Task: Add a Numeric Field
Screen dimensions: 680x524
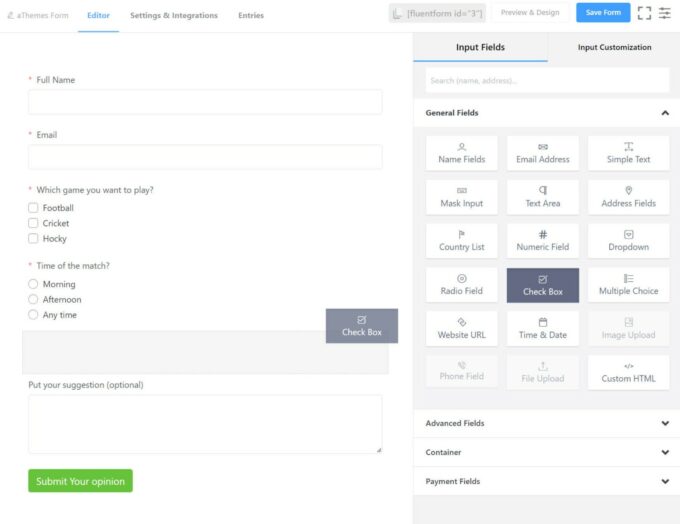Action: (x=543, y=241)
